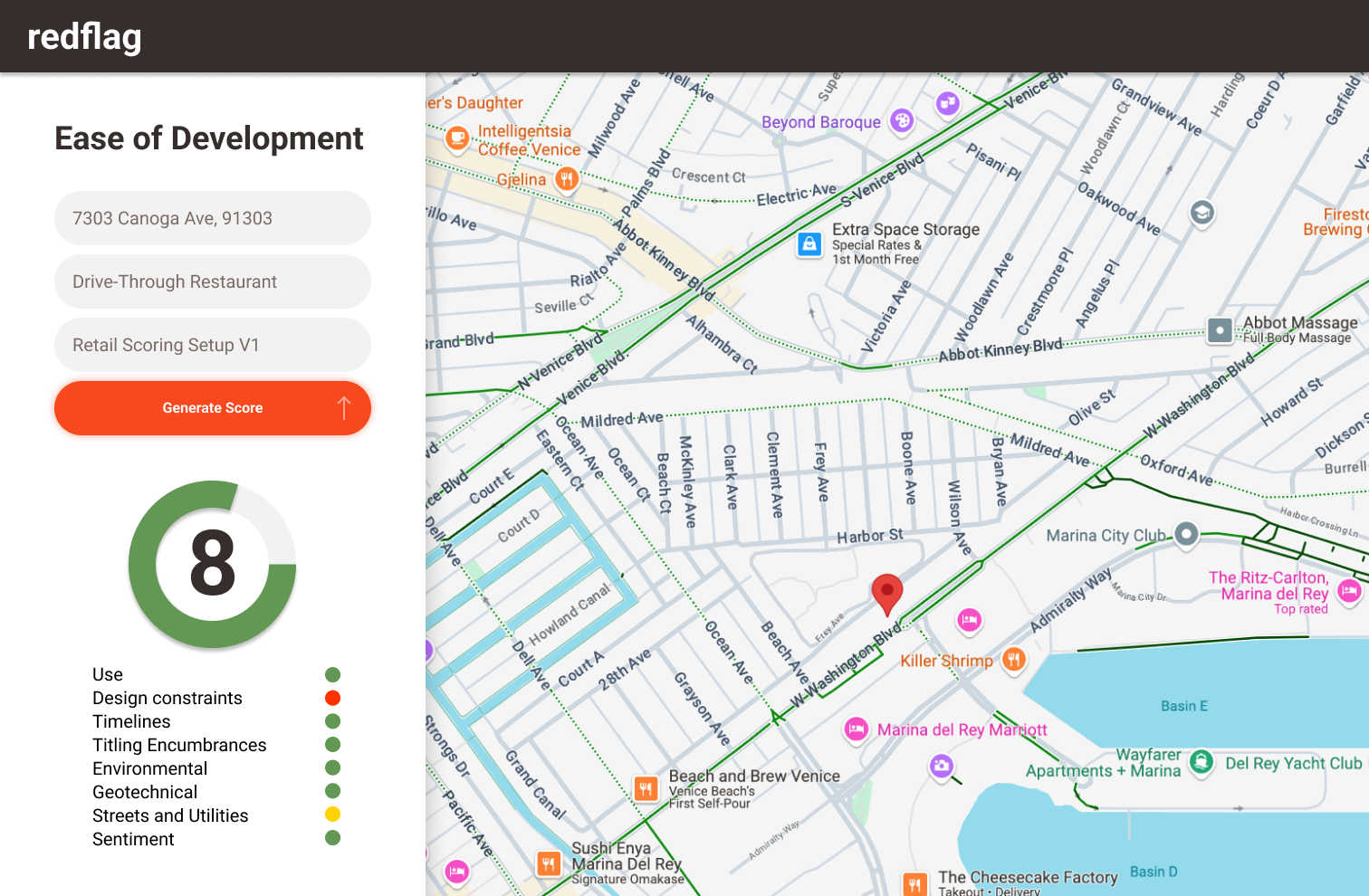Select the Use score row

pyautogui.click(x=215, y=674)
